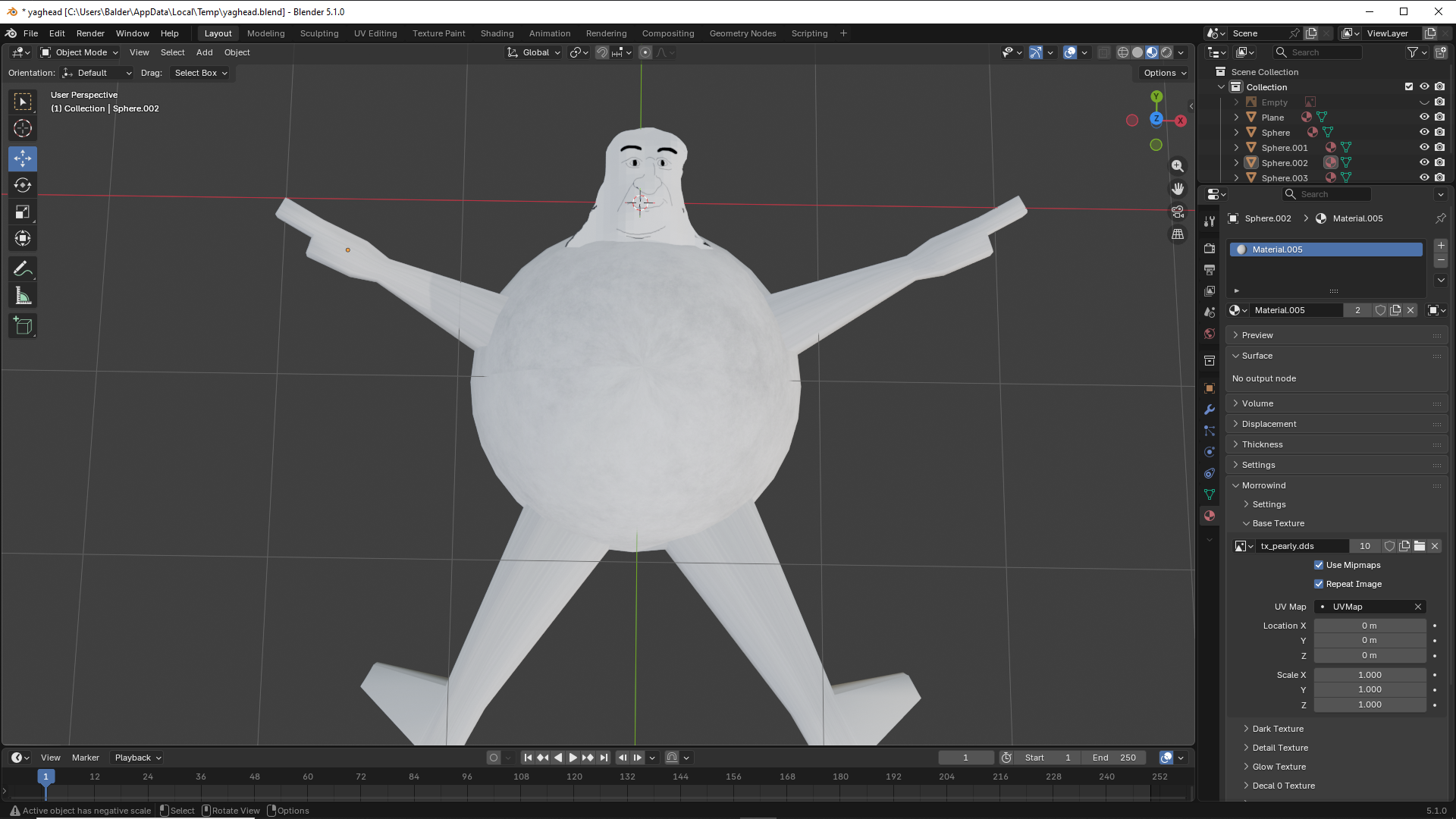
Task: Toggle camera view in viewport
Action: [x=1178, y=212]
